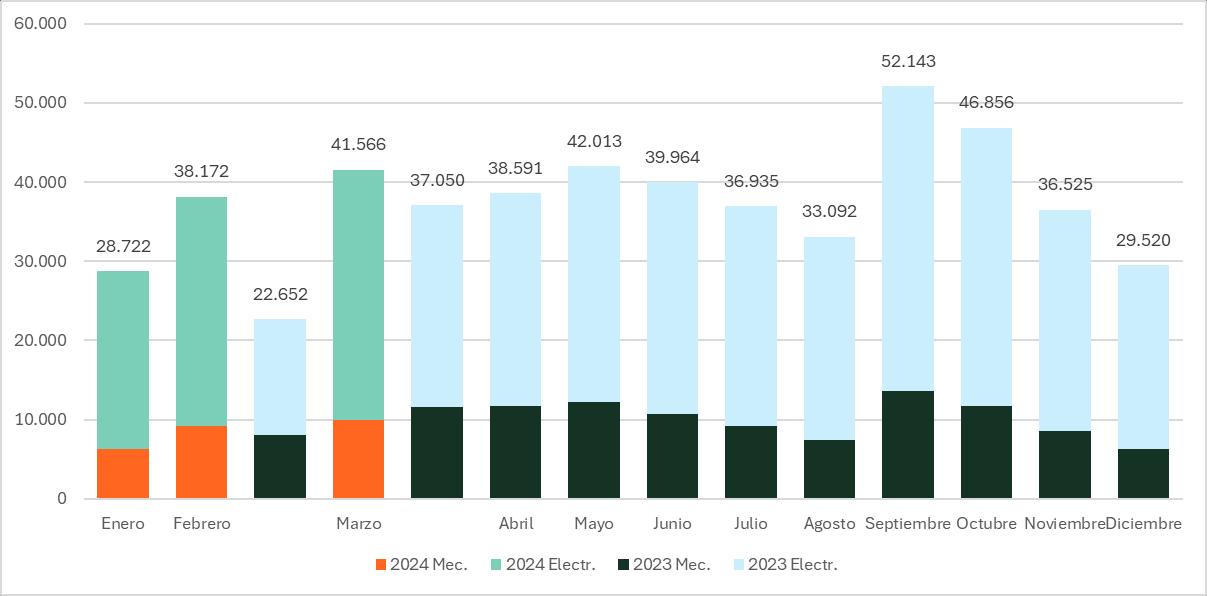Click the dark 2023 Mec. legend swatch
Viewport: 1207px width, 596px height.
pyautogui.click(x=625, y=565)
